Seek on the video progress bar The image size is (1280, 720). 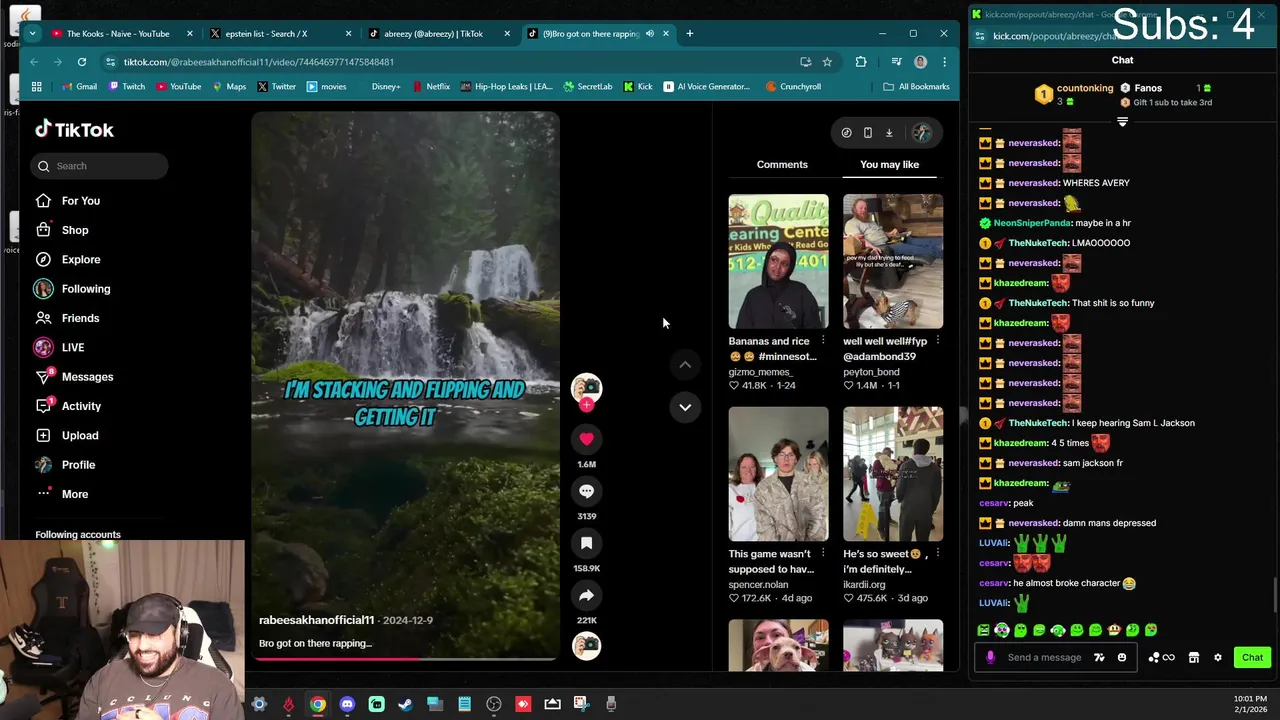pos(405,658)
